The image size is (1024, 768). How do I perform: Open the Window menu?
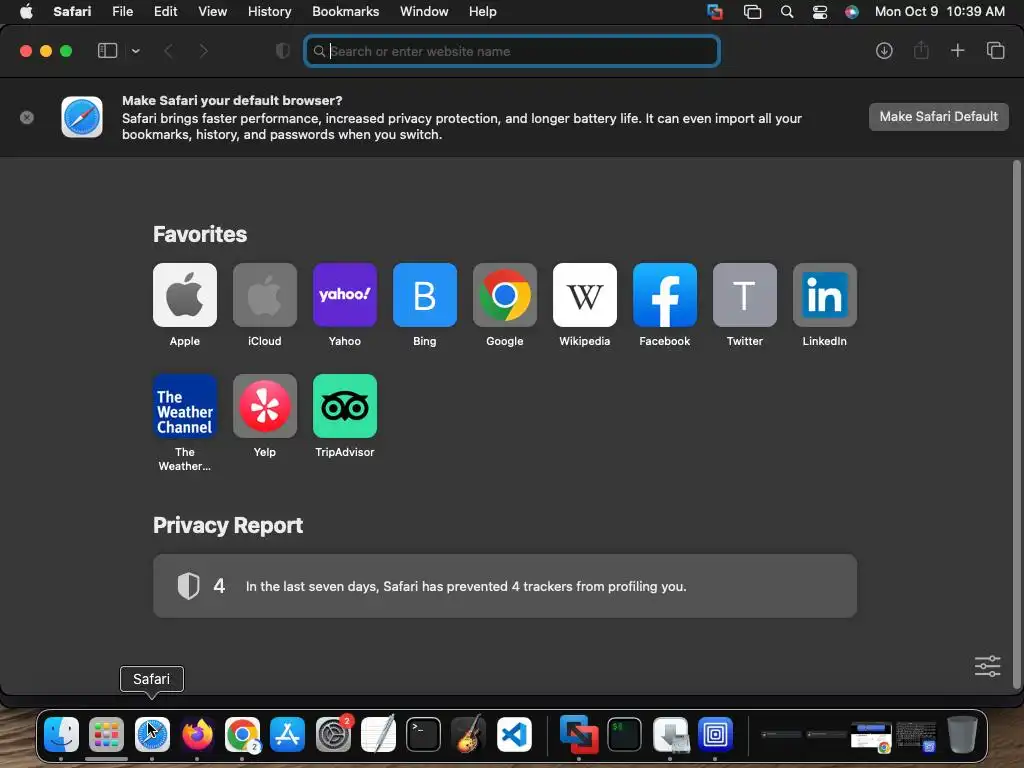click(x=424, y=11)
